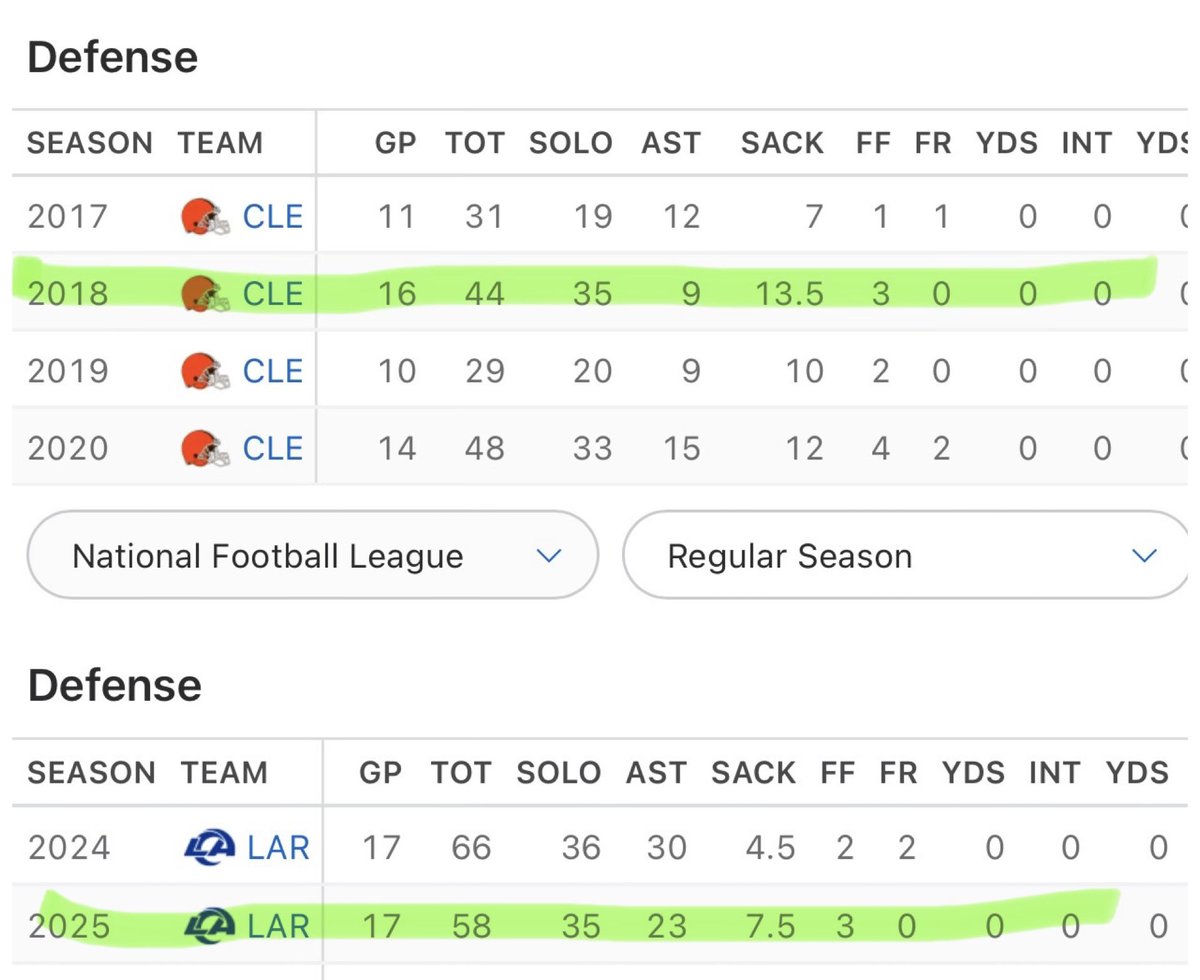Image resolution: width=1200 pixels, height=980 pixels.
Task: Click the Browns helmet icon in the 2020 row
Action: (206, 448)
